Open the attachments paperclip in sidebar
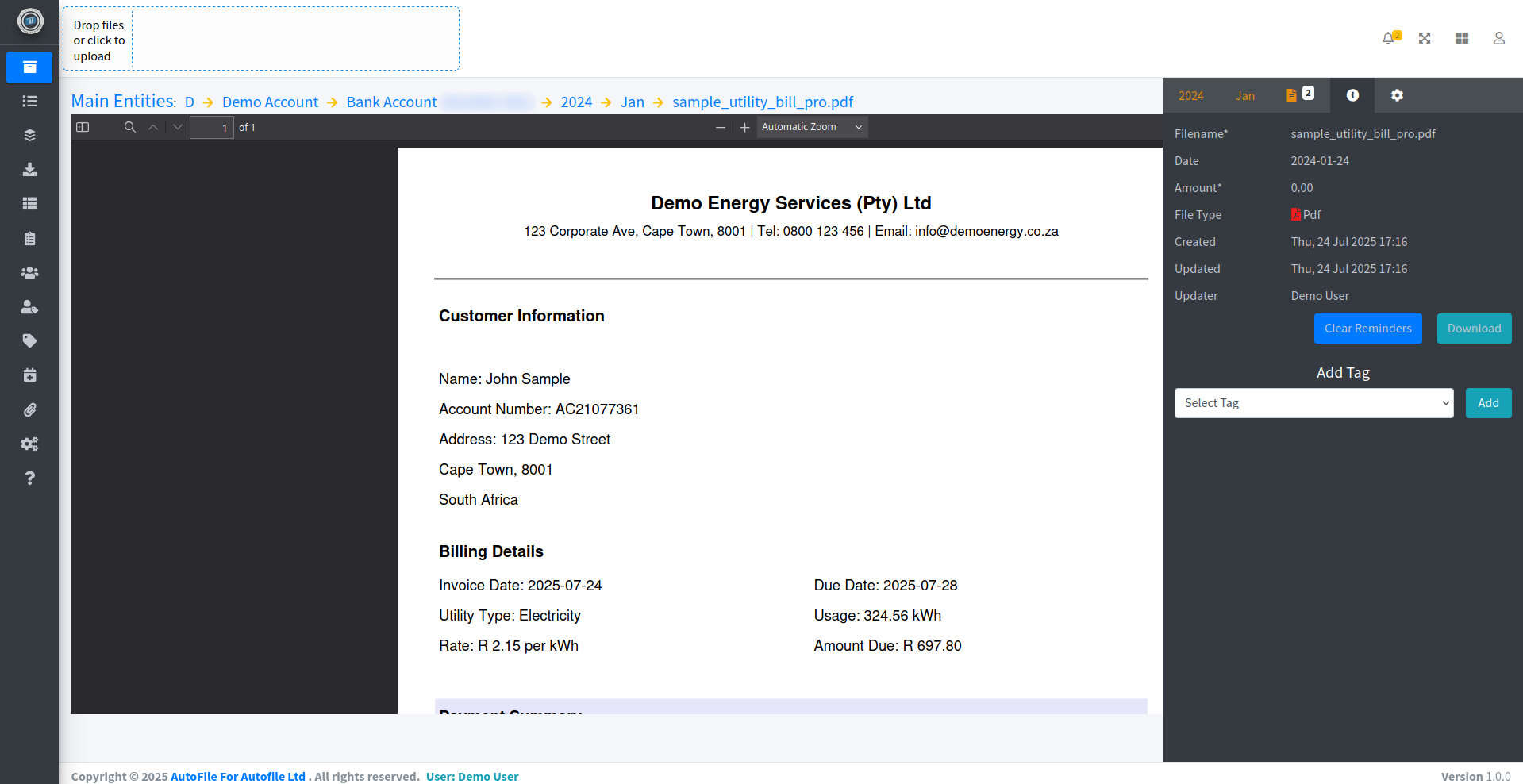Viewport: 1523px width, 784px height. pos(29,409)
